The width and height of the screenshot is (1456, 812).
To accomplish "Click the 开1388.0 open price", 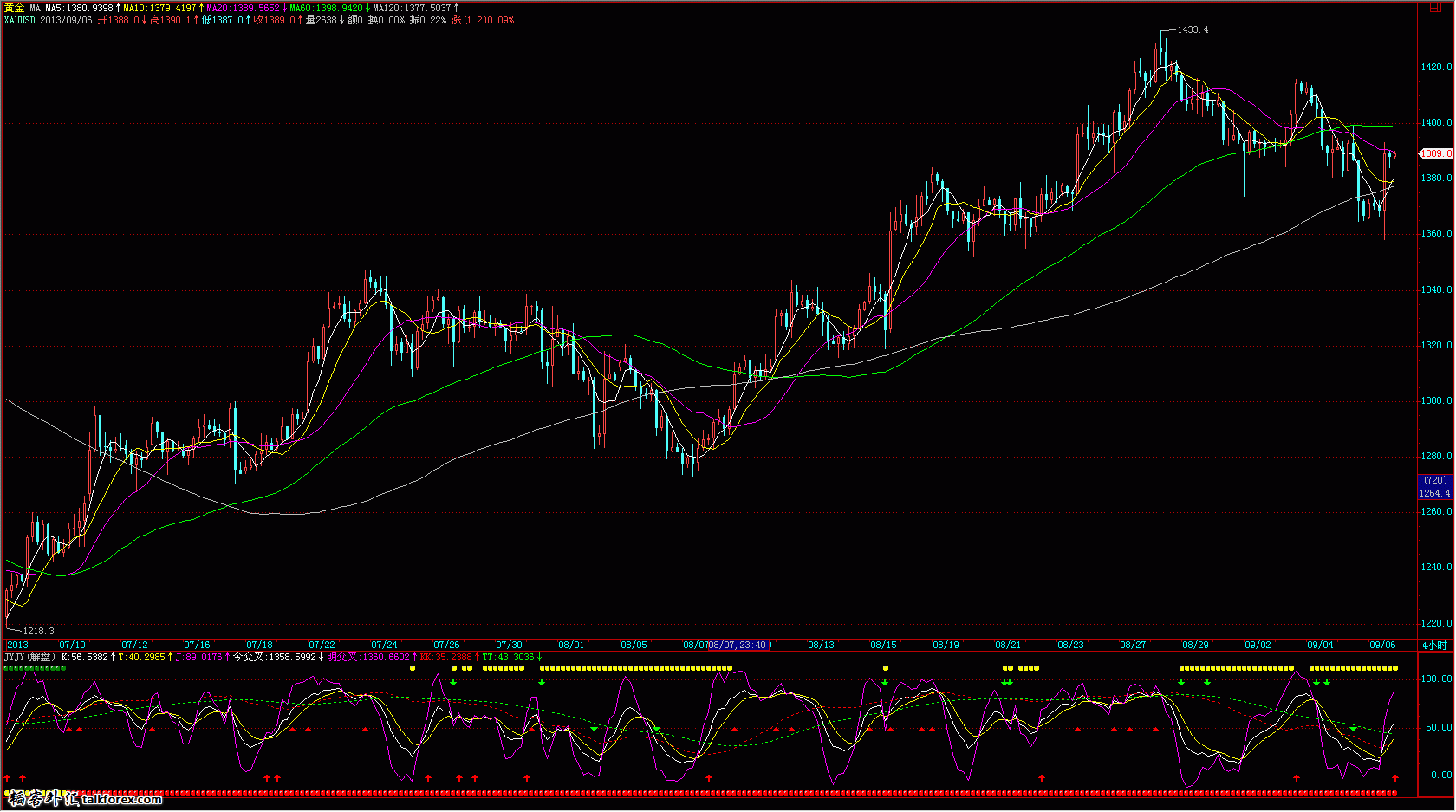I will coord(118,20).
